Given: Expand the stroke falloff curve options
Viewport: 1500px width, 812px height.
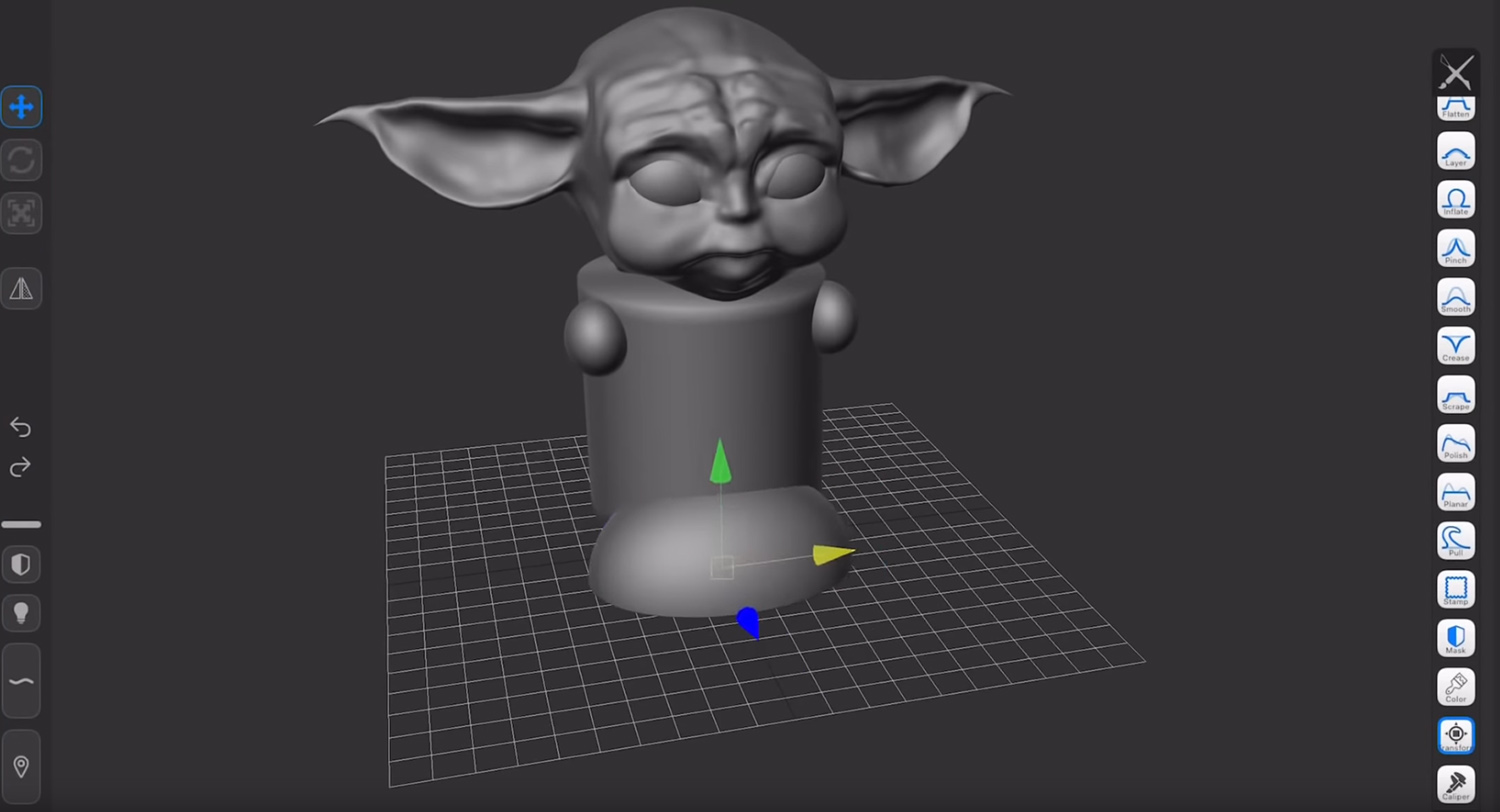Looking at the screenshot, I should (21, 681).
